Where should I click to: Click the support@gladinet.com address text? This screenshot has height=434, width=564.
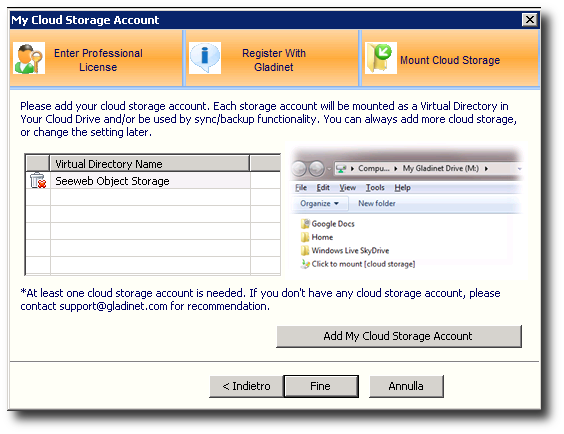click(113, 306)
